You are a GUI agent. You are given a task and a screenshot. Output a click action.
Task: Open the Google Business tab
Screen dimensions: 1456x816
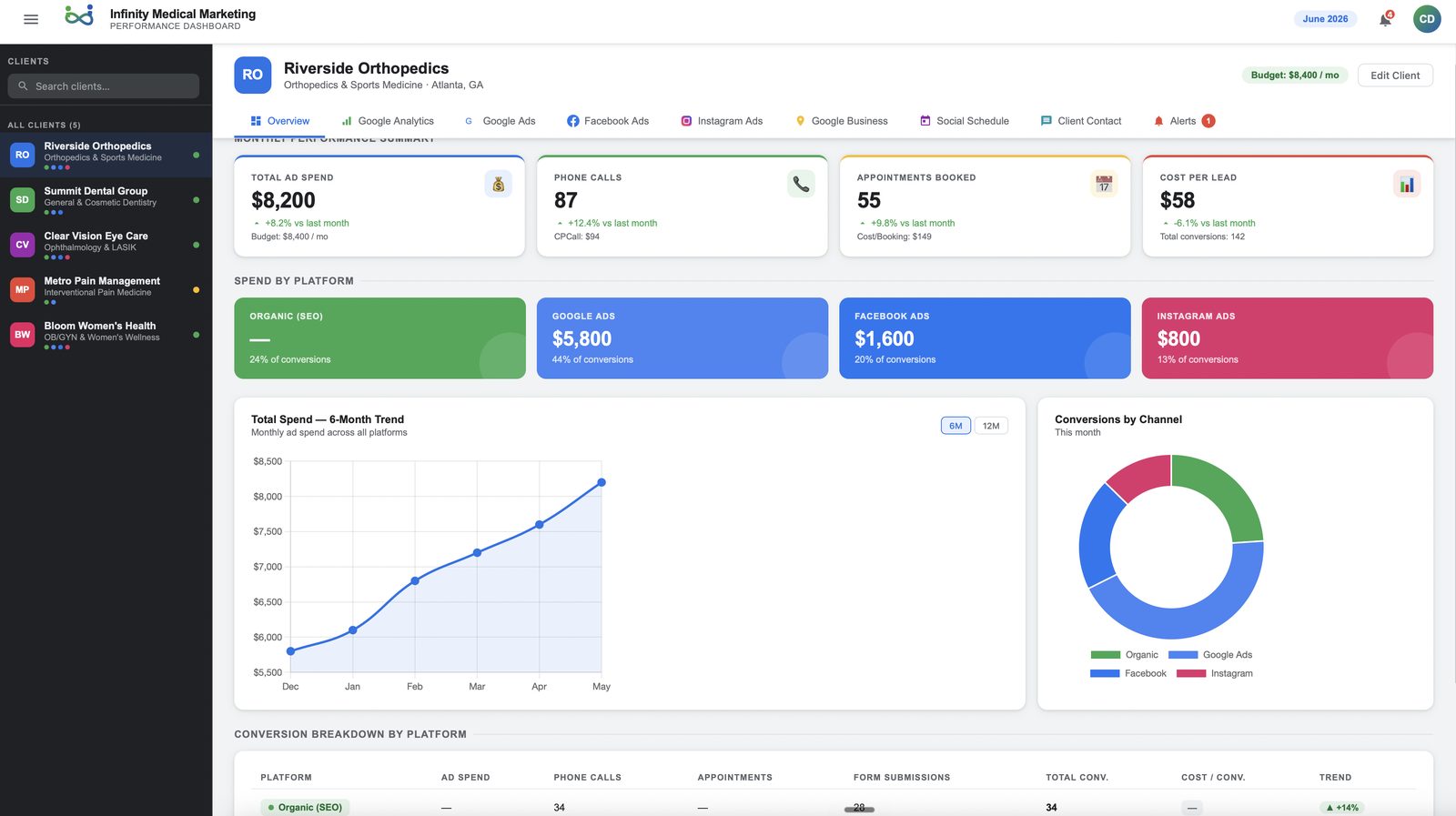842,121
